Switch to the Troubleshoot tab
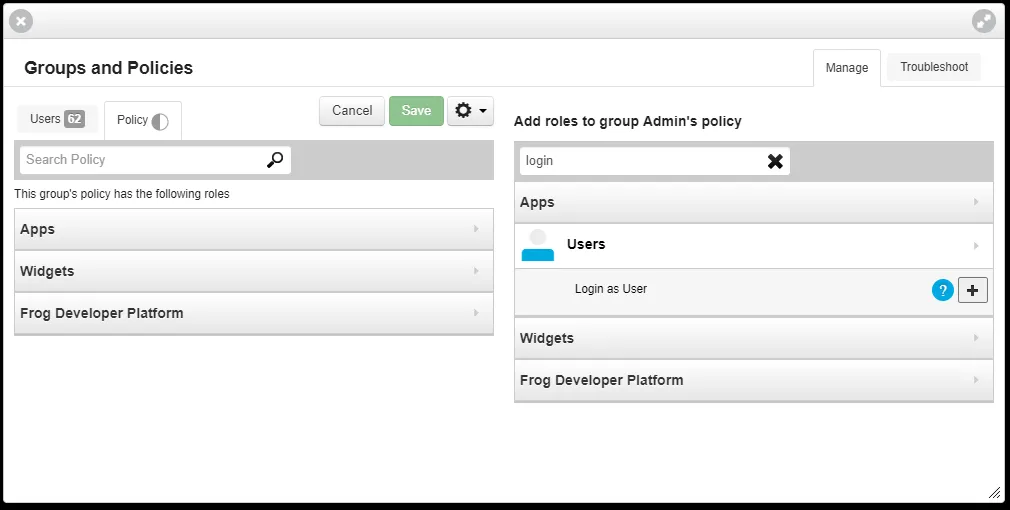Viewport: 1010px width, 510px height. (934, 67)
